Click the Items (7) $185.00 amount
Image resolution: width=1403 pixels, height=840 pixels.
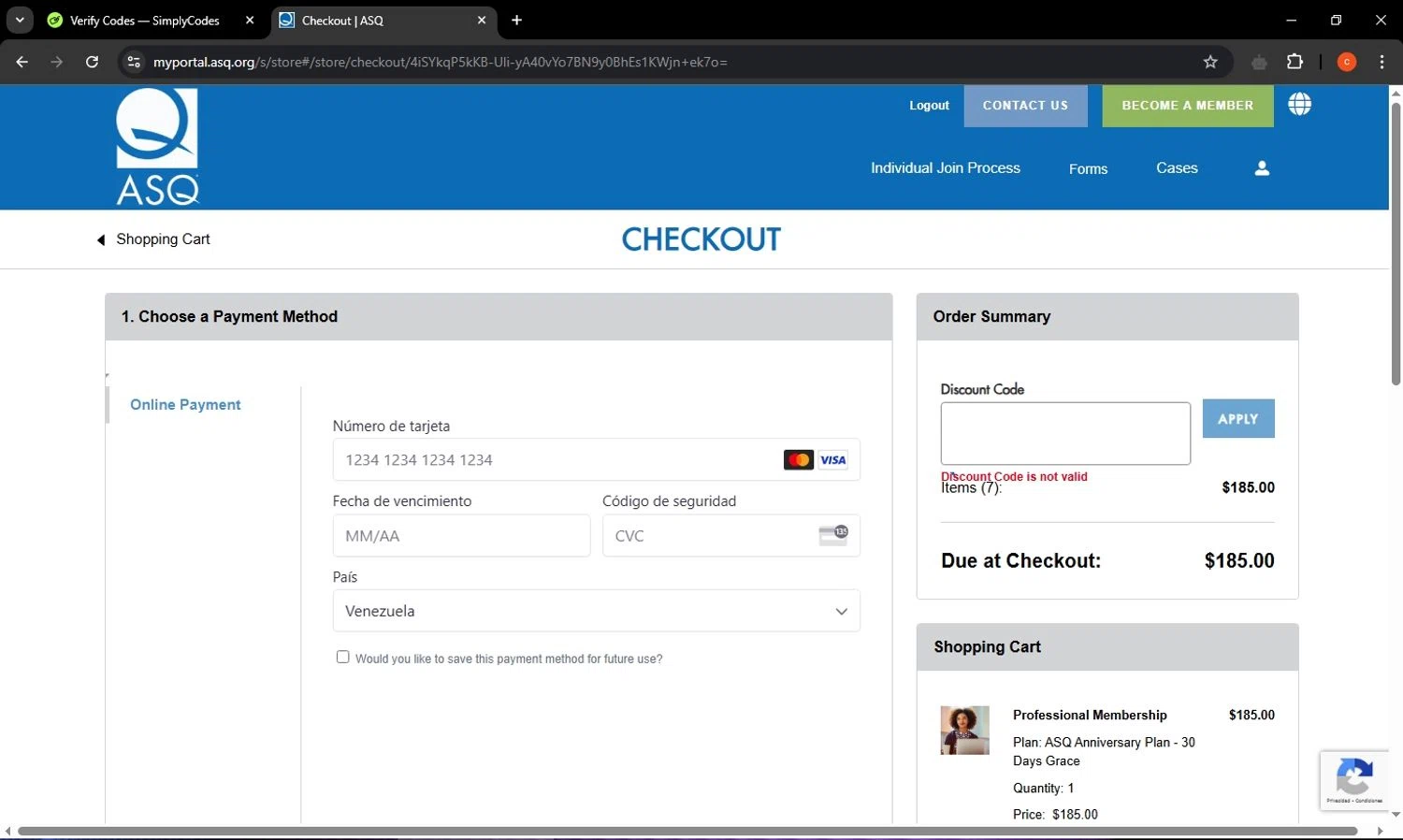pyautogui.click(x=1248, y=487)
